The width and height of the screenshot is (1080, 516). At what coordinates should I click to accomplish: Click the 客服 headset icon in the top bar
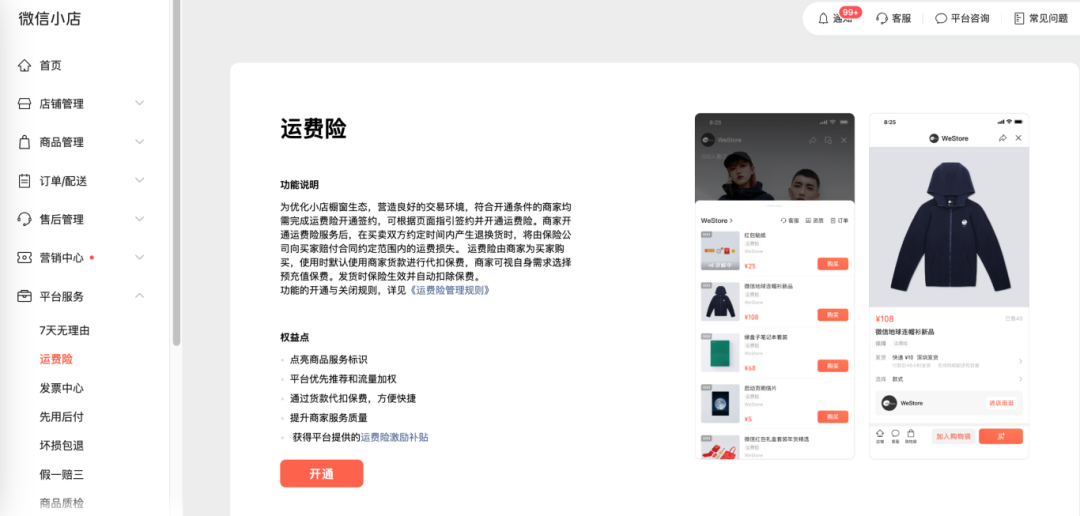882,19
